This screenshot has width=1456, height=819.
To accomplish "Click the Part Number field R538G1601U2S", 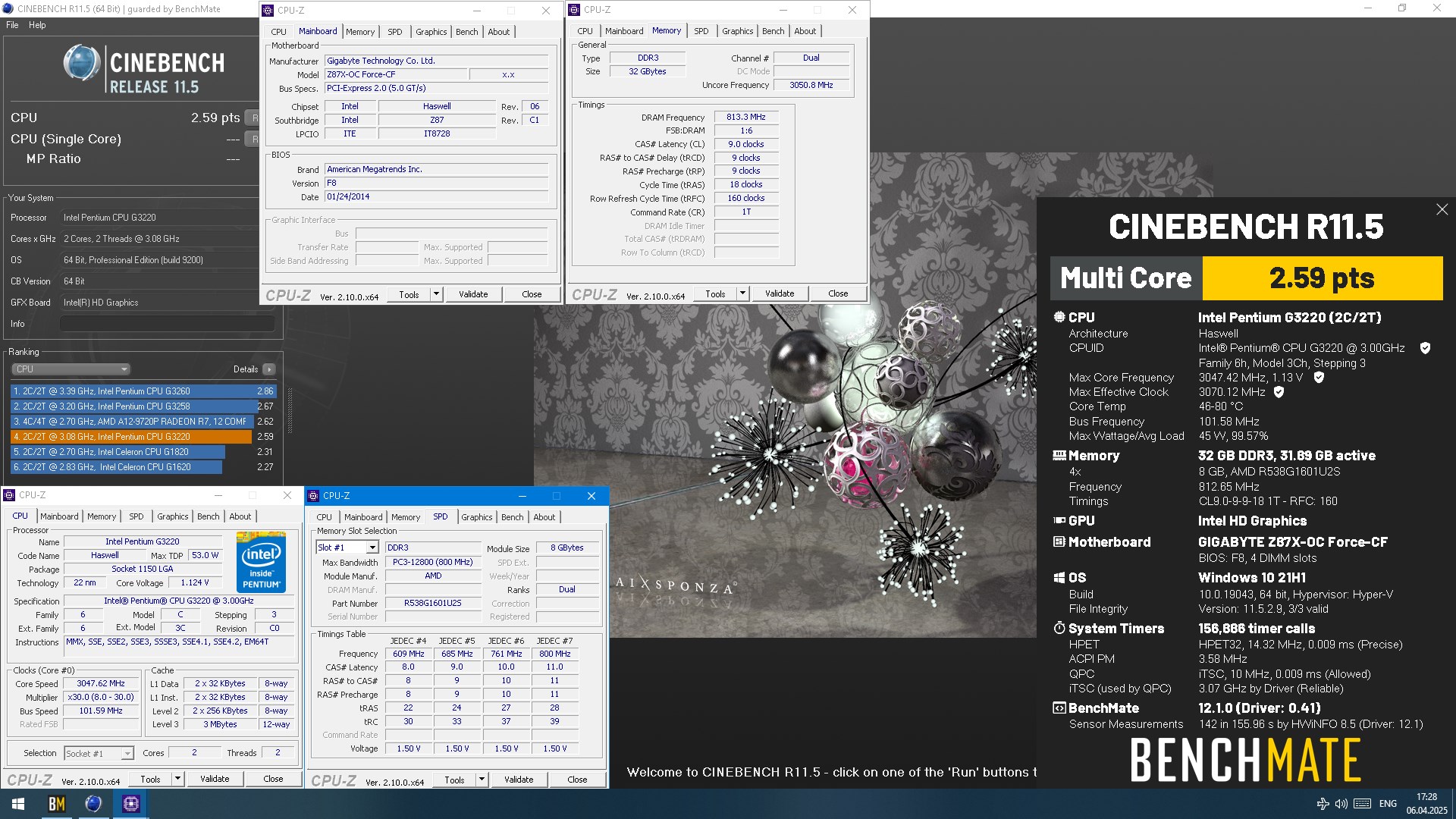I will tap(433, 604).
